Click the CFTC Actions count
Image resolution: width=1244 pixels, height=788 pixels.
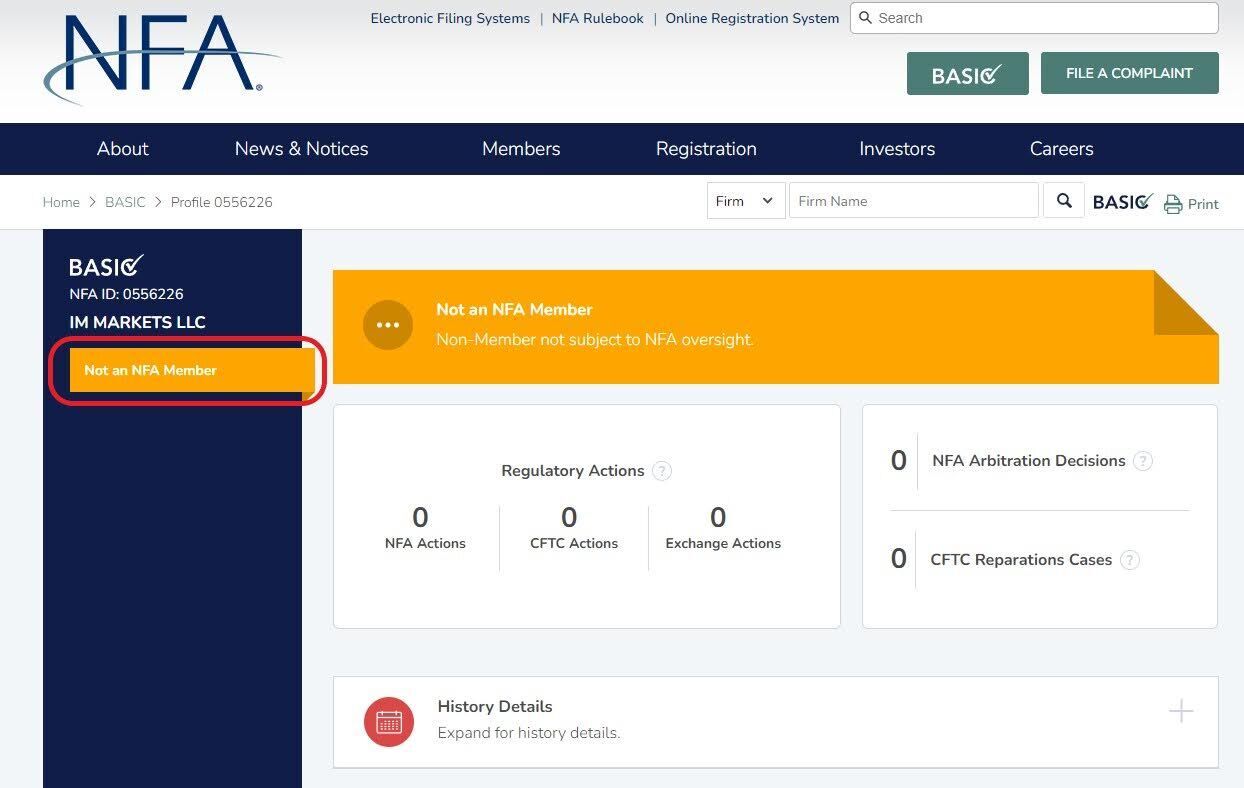[569, 518]
